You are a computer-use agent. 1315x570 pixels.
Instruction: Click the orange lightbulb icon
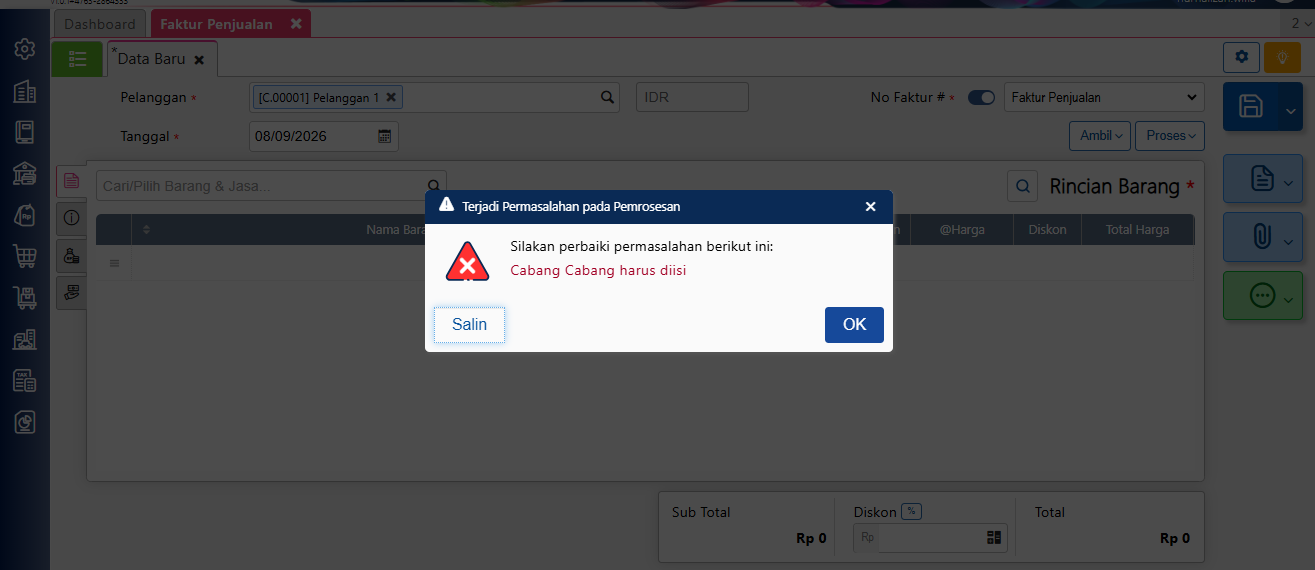pos(1282,57)
